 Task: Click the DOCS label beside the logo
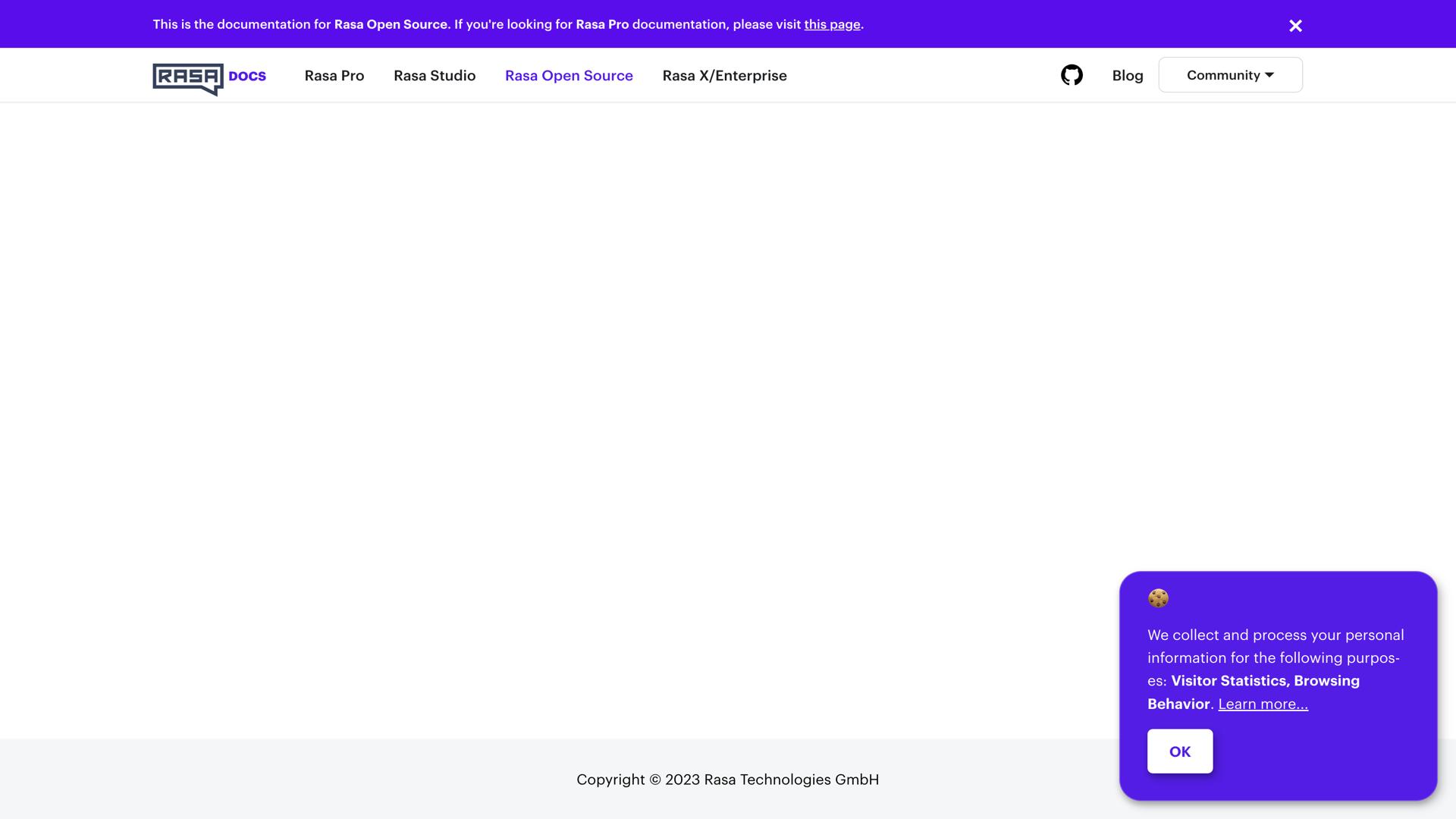pyautogui.click(x=247, y=77)
